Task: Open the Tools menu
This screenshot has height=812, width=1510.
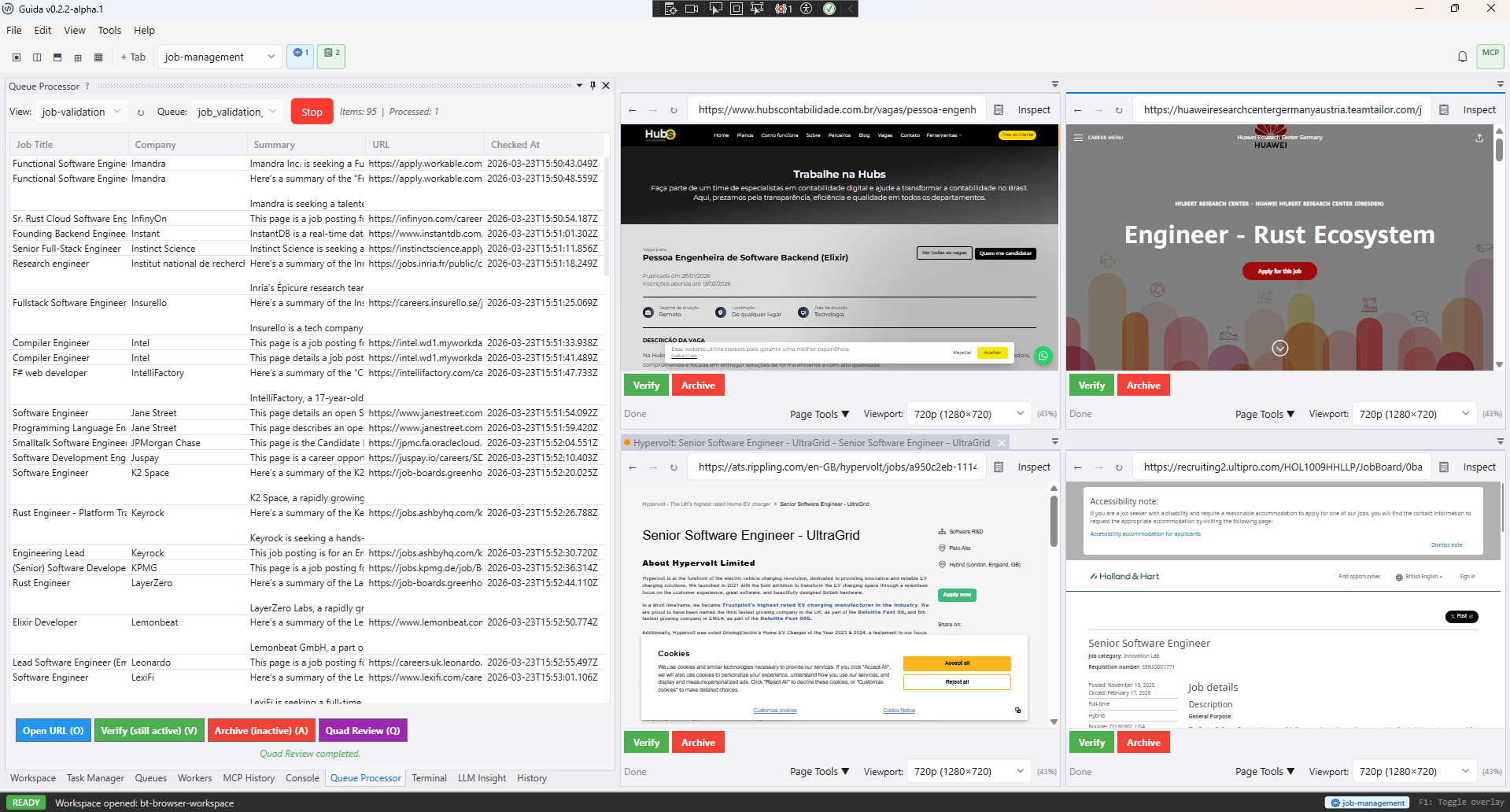Action: [x=109, y=31]
